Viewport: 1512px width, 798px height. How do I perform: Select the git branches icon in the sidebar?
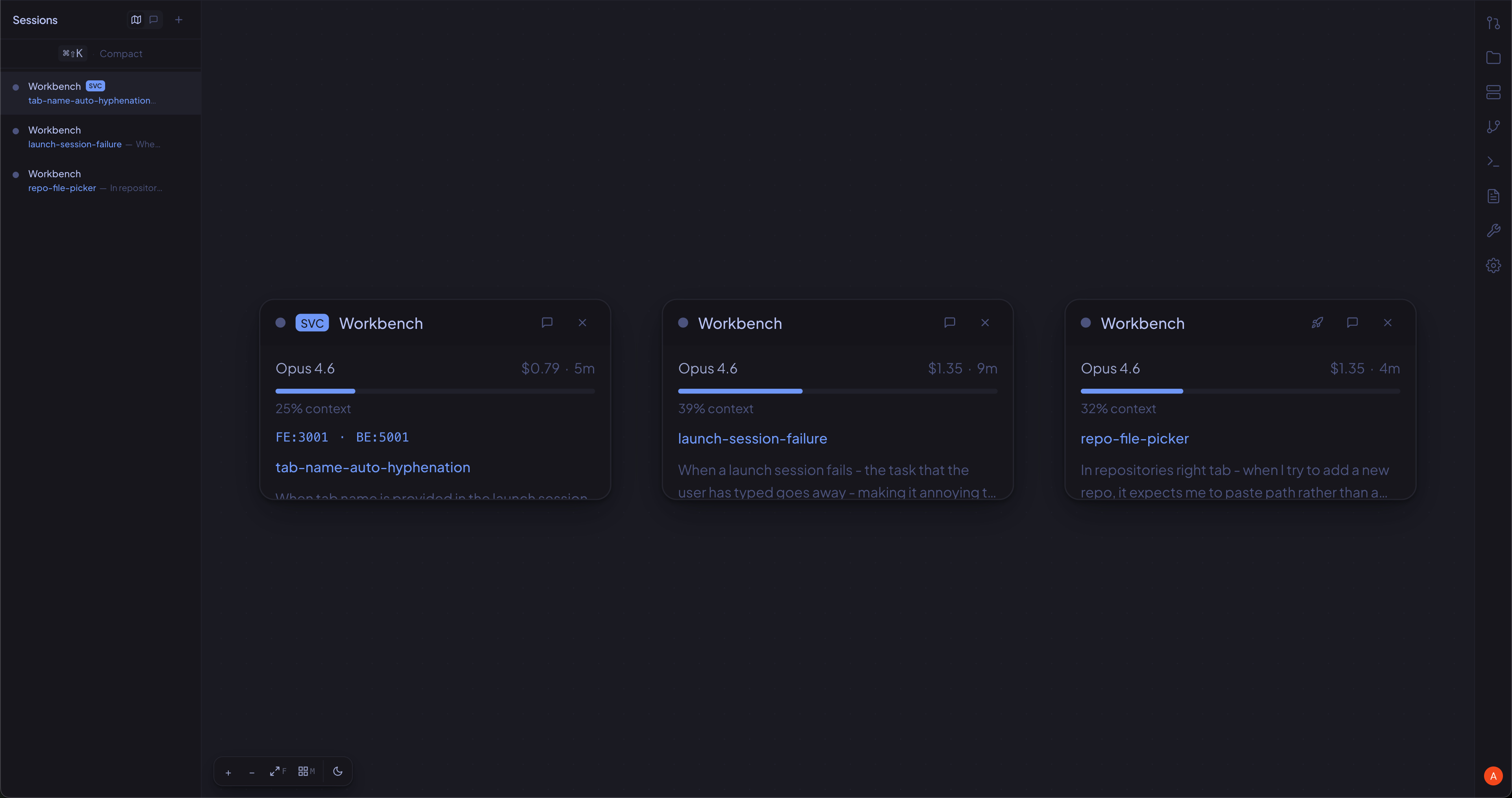1493,126
